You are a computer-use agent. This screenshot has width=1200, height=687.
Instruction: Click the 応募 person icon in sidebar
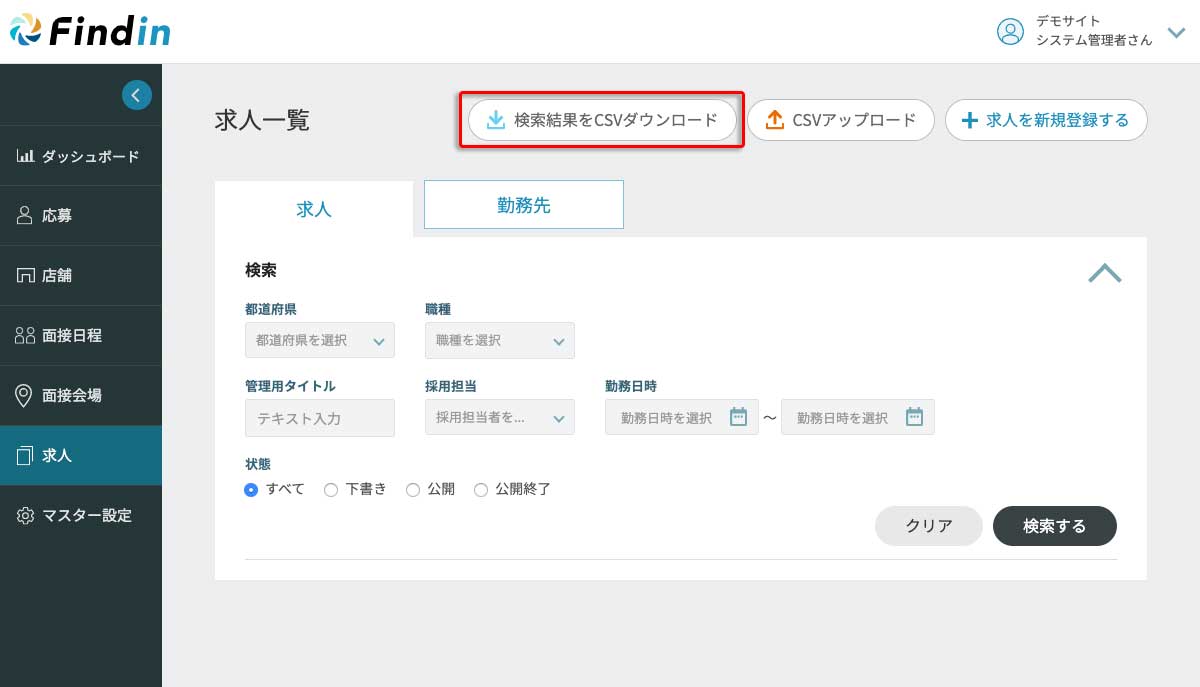tap(25, 216)
